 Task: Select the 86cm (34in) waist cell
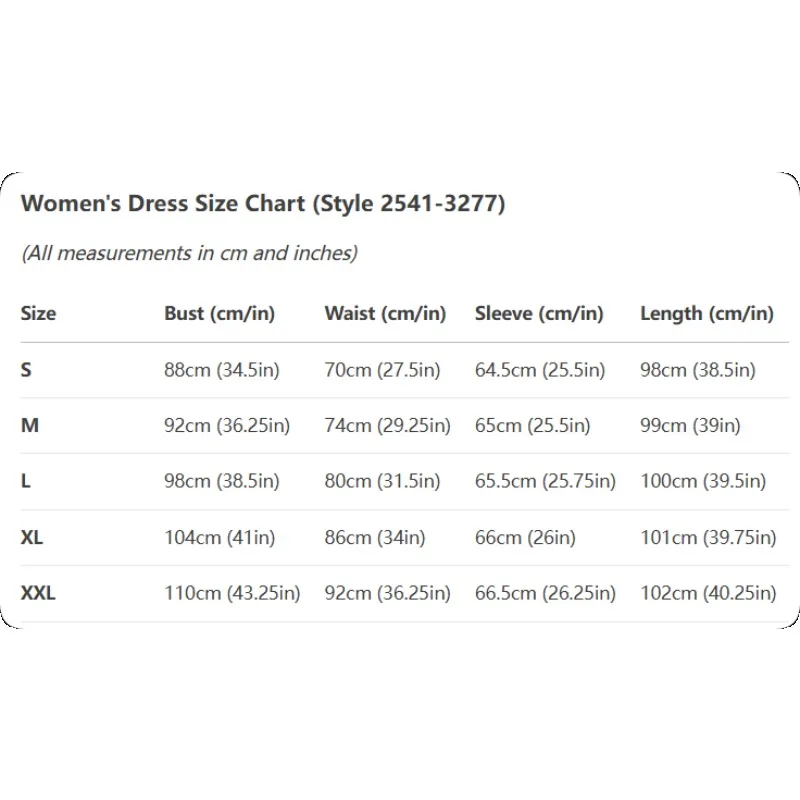375,537
